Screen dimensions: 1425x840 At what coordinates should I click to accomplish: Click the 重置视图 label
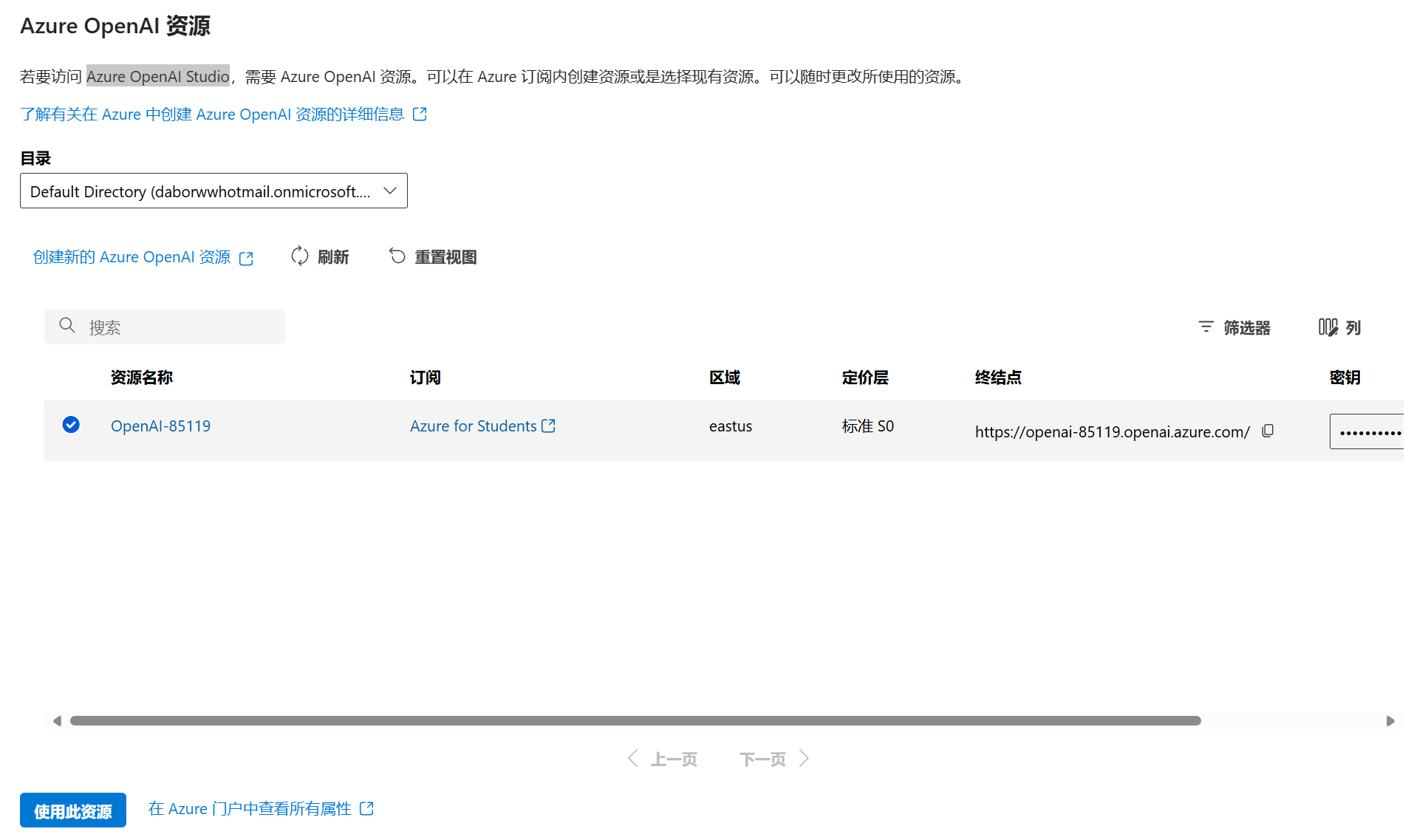(x=445, y=257)
